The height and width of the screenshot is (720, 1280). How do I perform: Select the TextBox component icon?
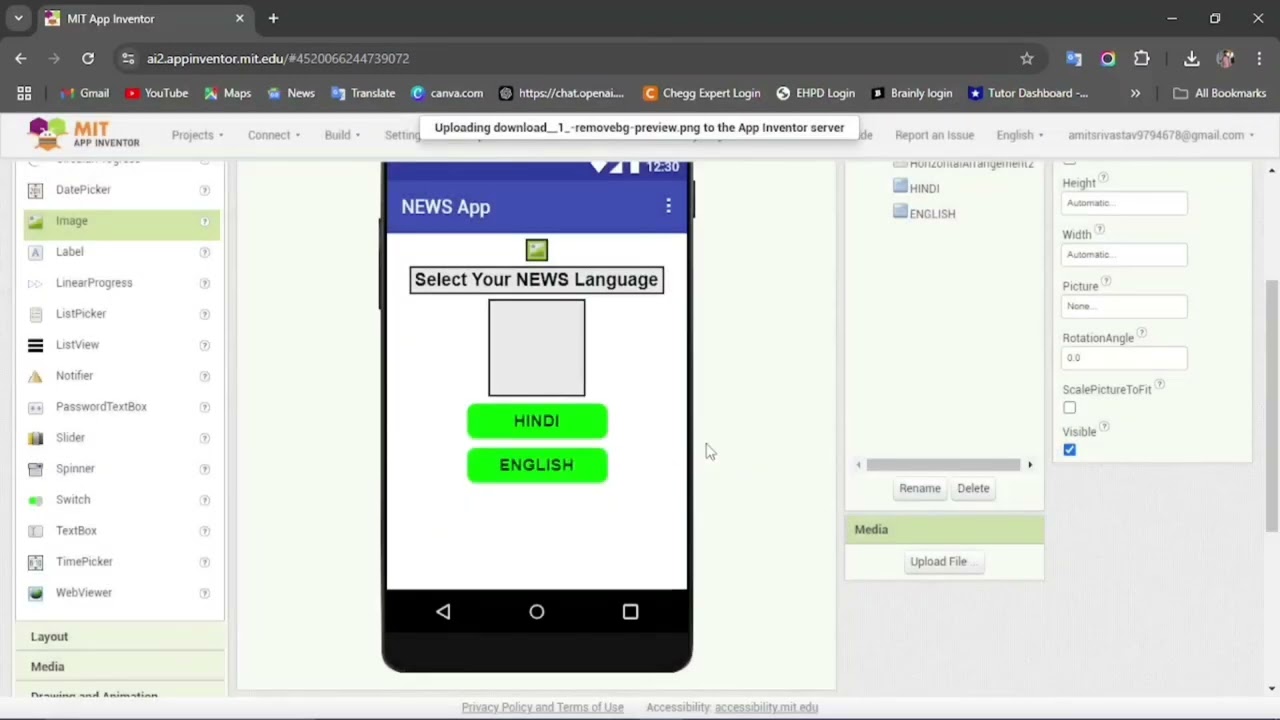(36, 531)
